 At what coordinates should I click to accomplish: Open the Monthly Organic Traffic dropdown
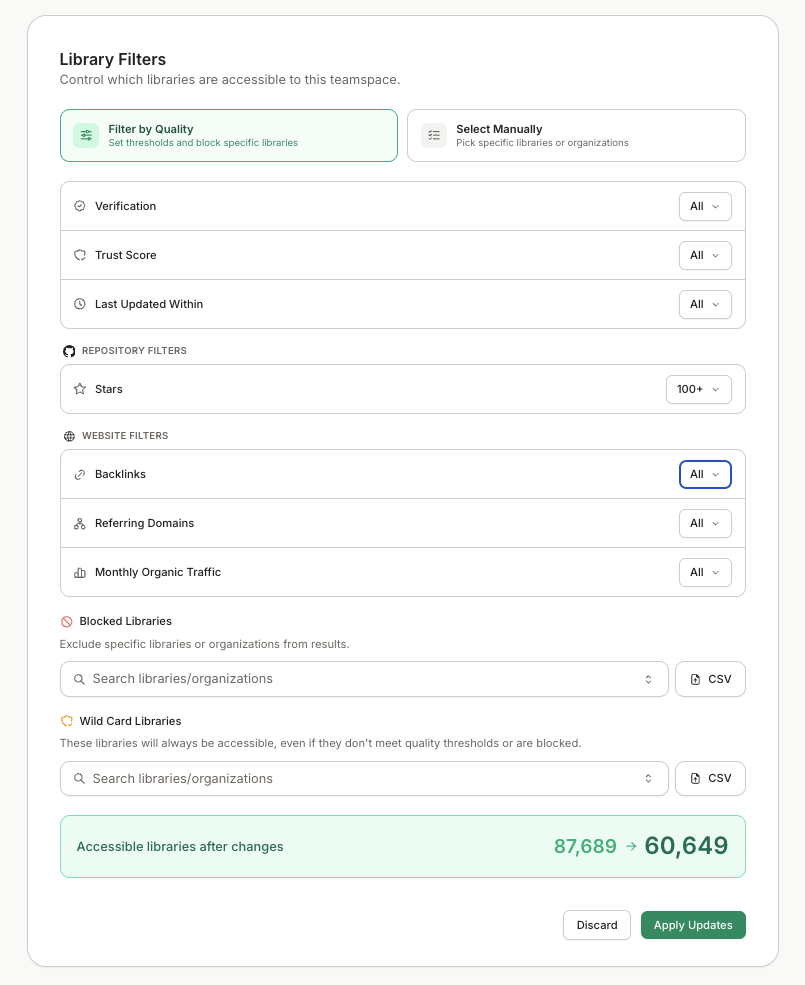click(704, 572)
